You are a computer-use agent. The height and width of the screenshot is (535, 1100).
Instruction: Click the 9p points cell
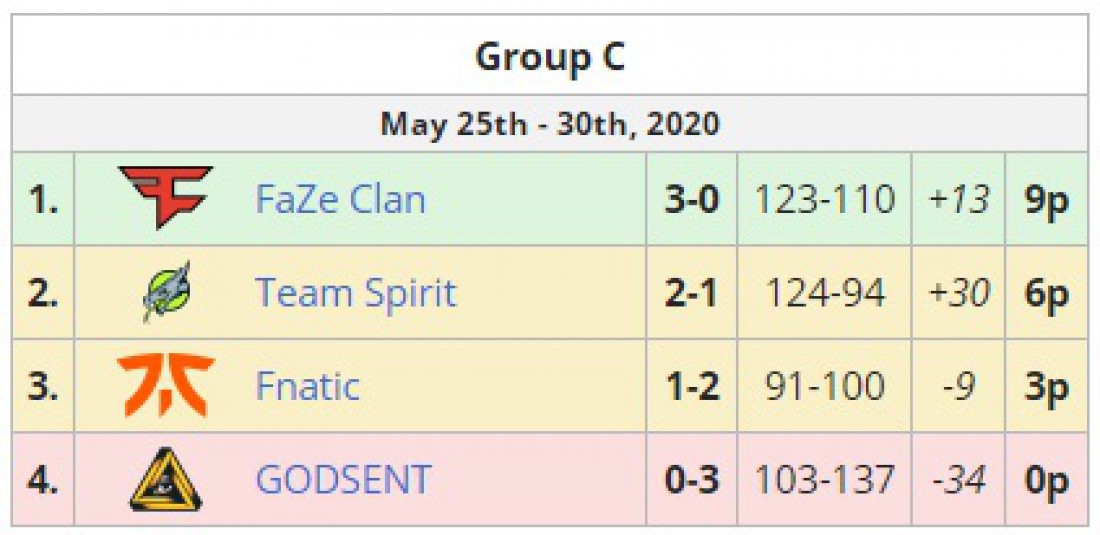tap(1046, 199)
